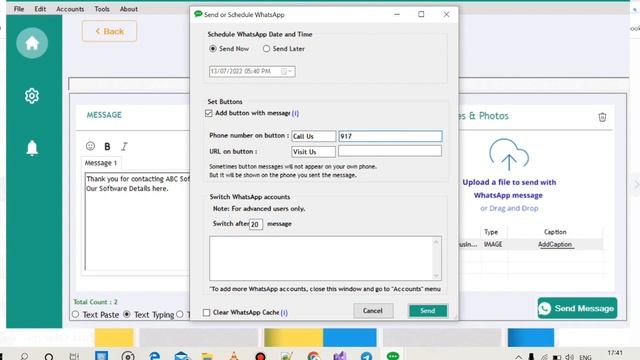The height and width of the screenshot is (360, 640).
Task: Open the Accounts menu
Action: coord(70,9)
